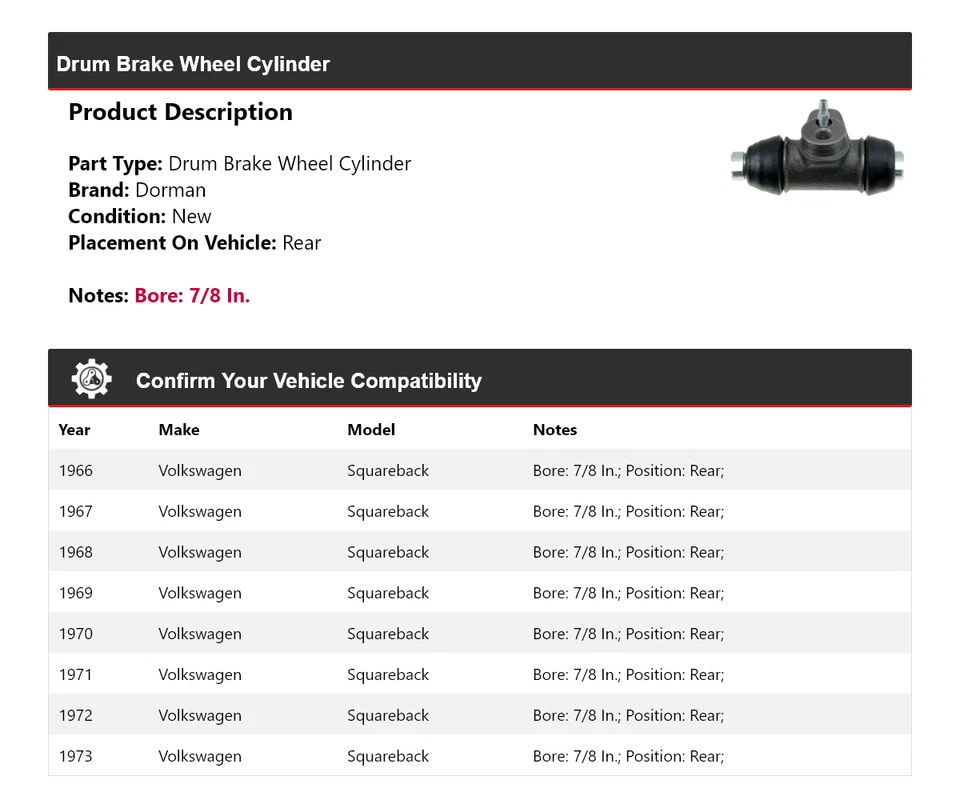Screen dimensions: 960x808
Task: Click the red Bore: 7/8 In. note
Action: pos(192,296)
